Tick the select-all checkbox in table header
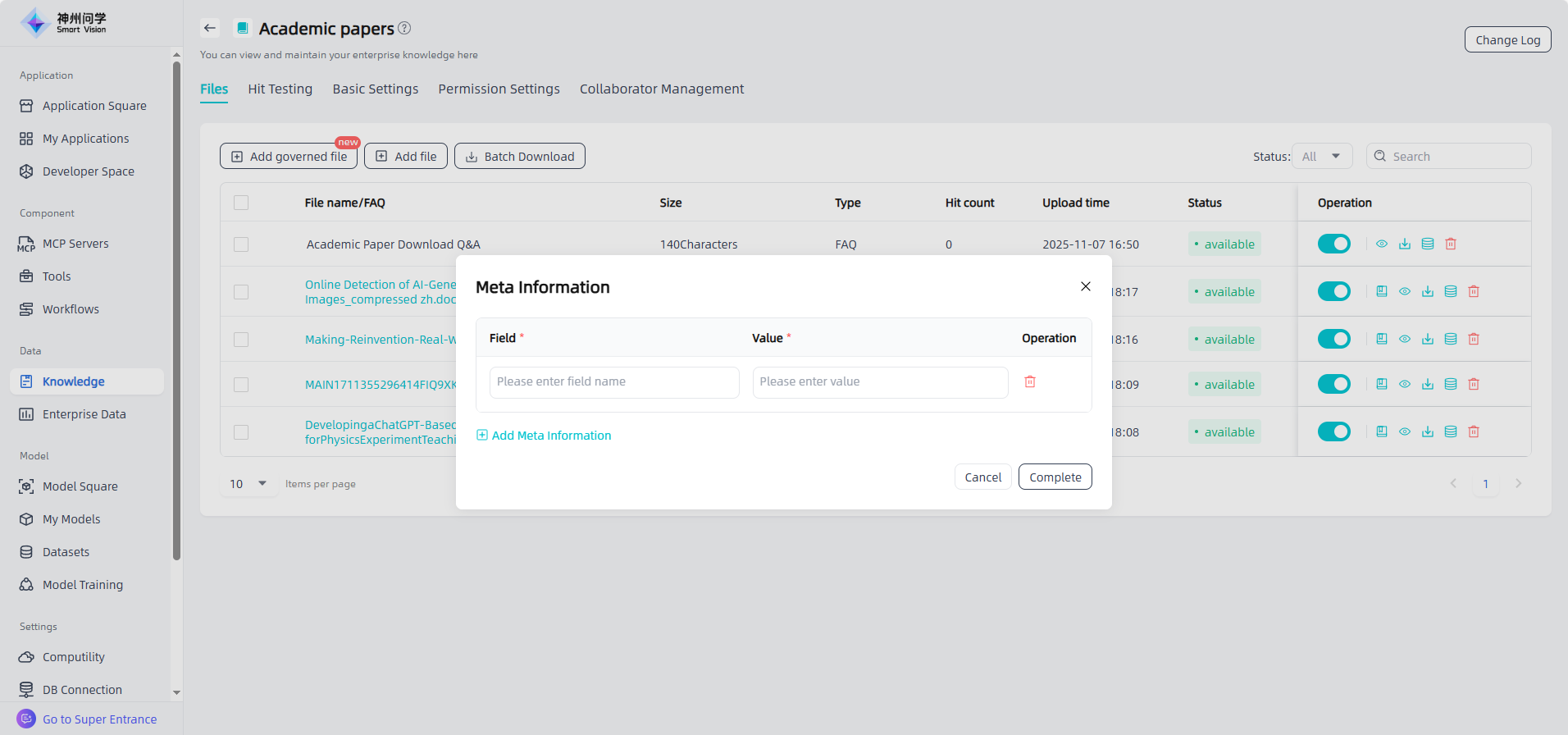1568x735 pixels. (241, 203)
